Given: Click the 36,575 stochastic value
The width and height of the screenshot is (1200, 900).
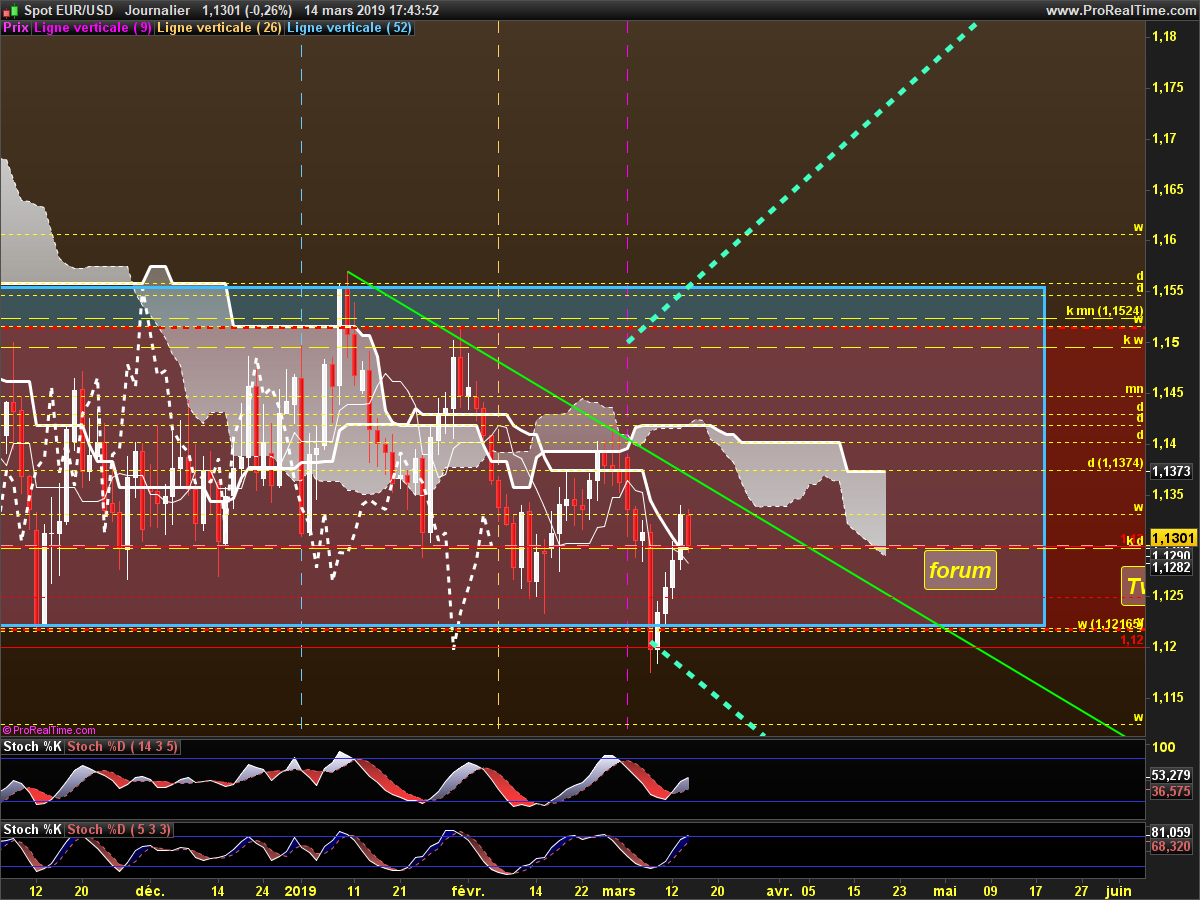Looking at the screenshot, I should pyautogui.click(x=1171, y=791).
